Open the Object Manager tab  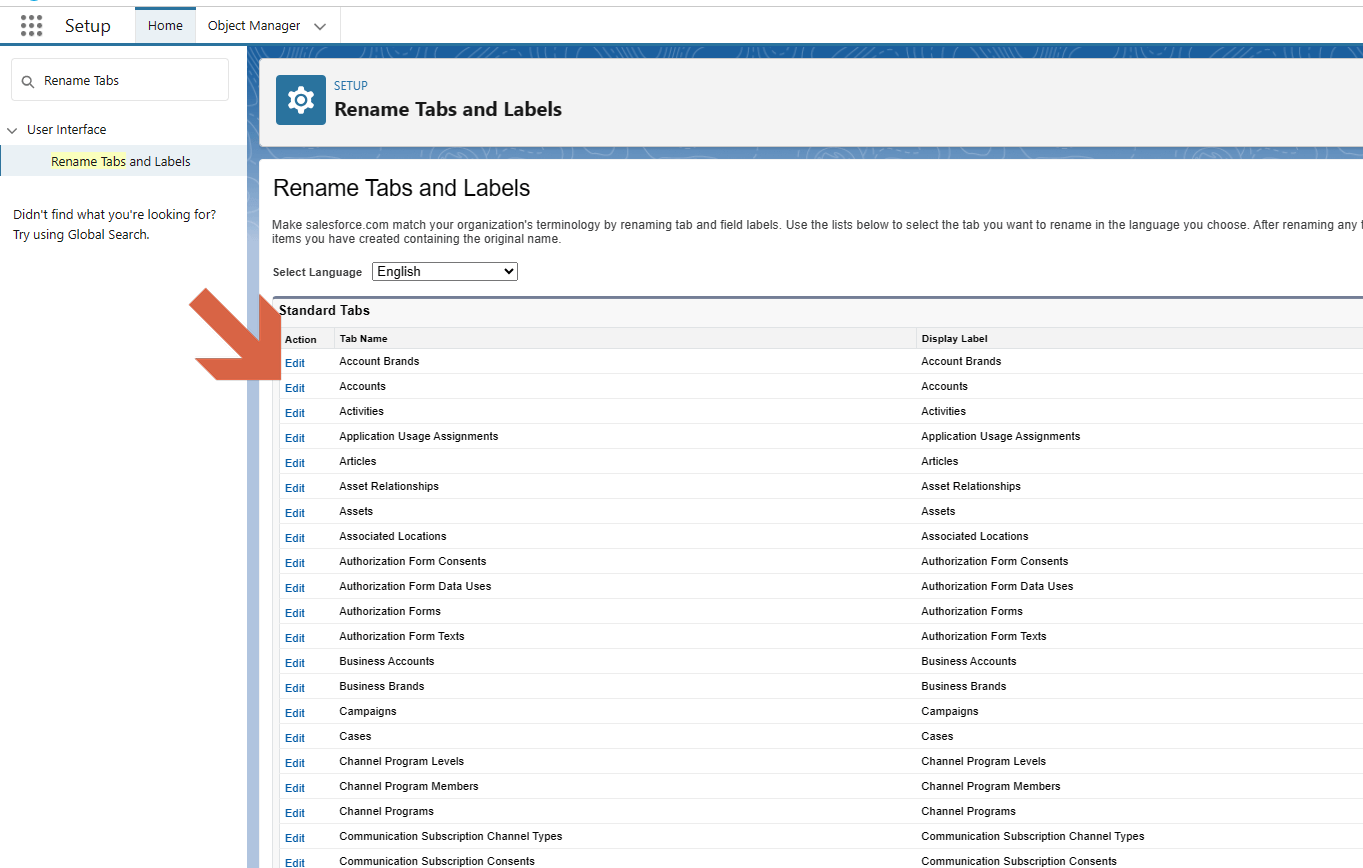(x=253, y=25)
